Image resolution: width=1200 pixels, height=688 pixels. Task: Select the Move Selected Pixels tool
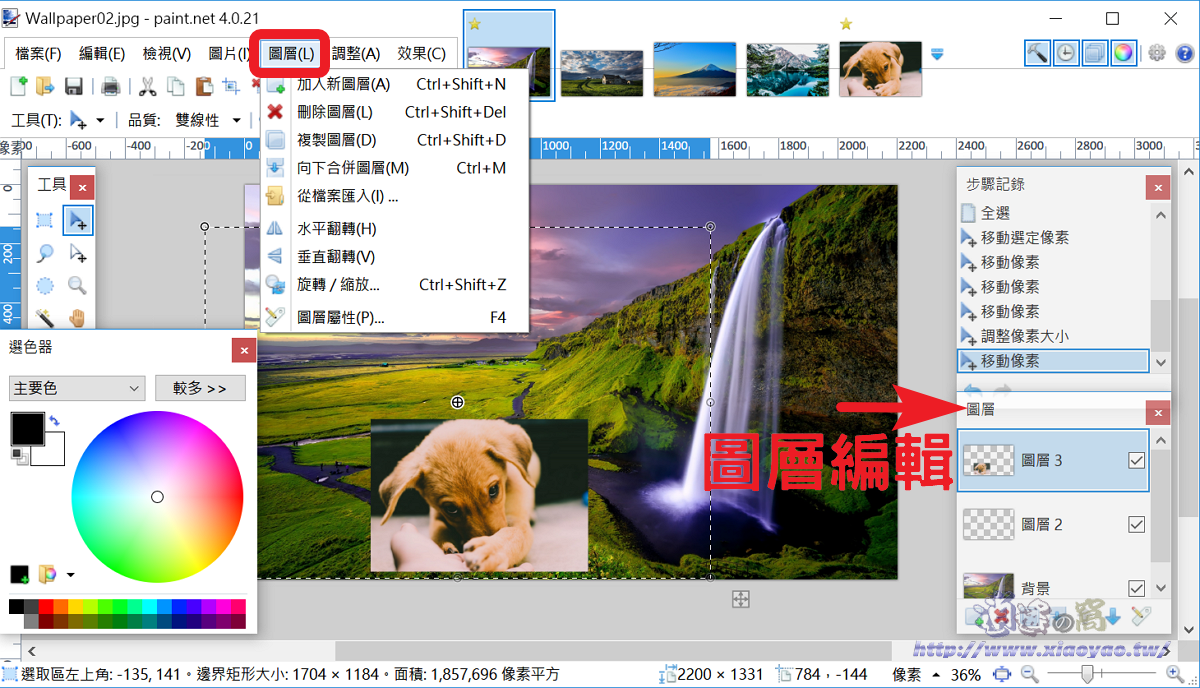pyautogui.click(x=77, y=221)
